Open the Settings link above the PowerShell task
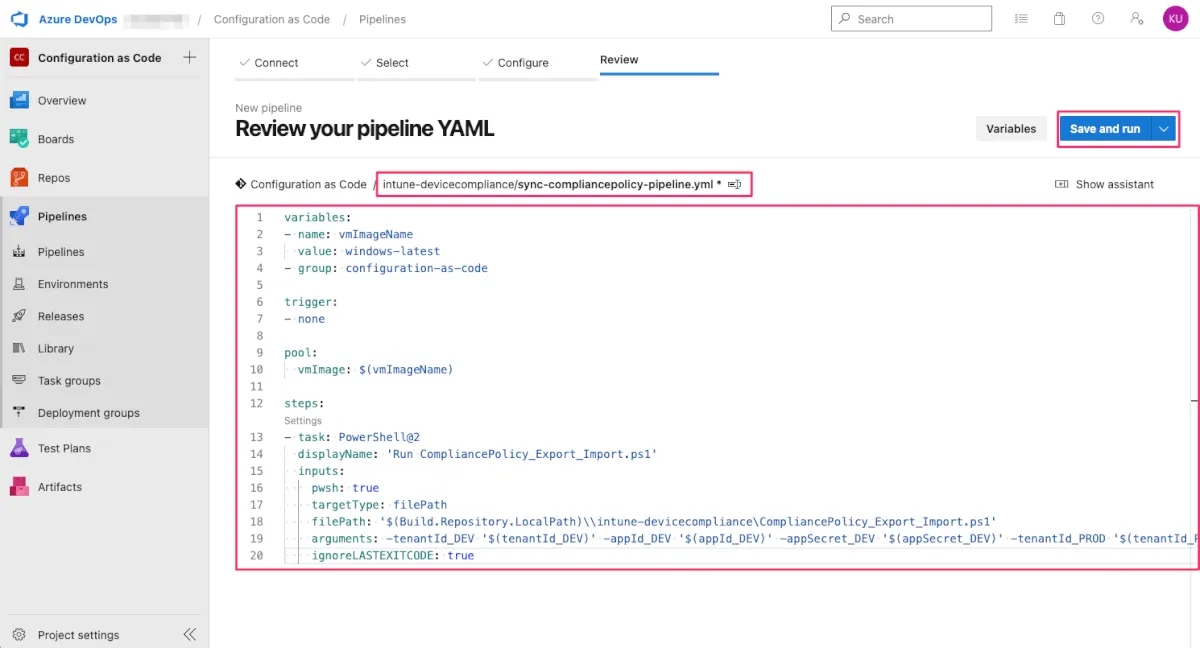The width and height of the screenshot is (1200, 648). pyautogui.click(x=303, y=421)
